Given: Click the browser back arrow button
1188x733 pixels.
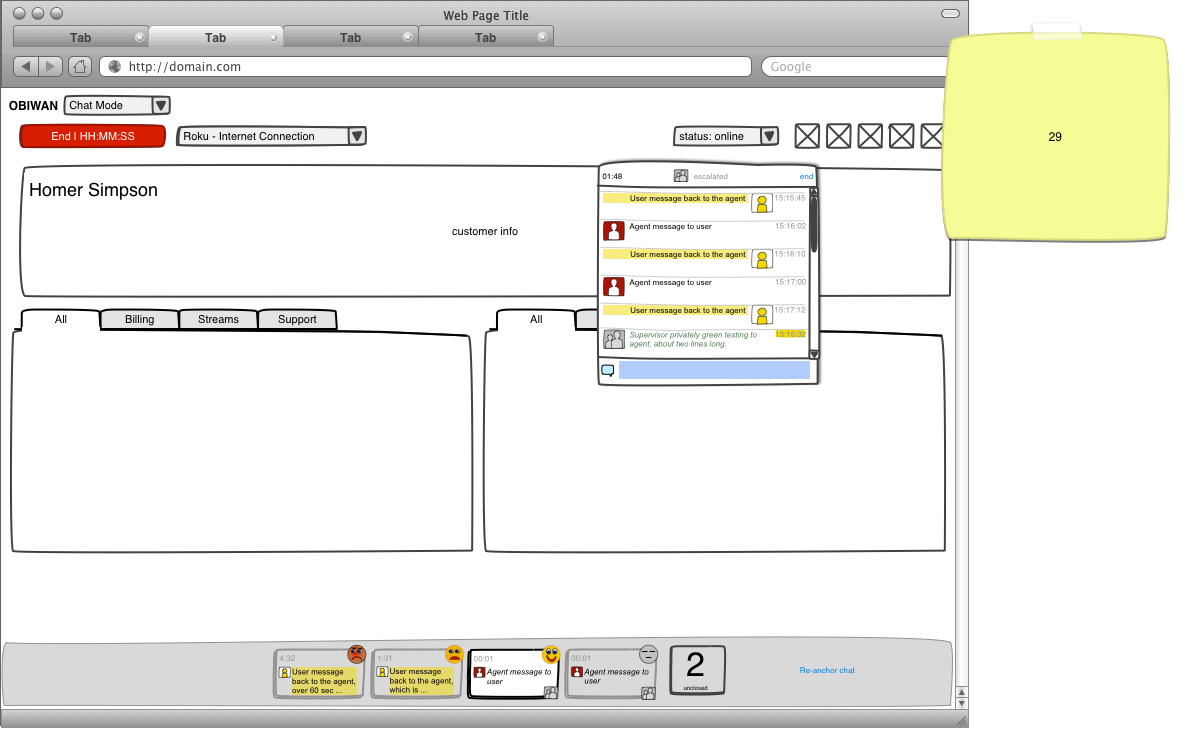Looking at the screenshot, I should point(26,67).
